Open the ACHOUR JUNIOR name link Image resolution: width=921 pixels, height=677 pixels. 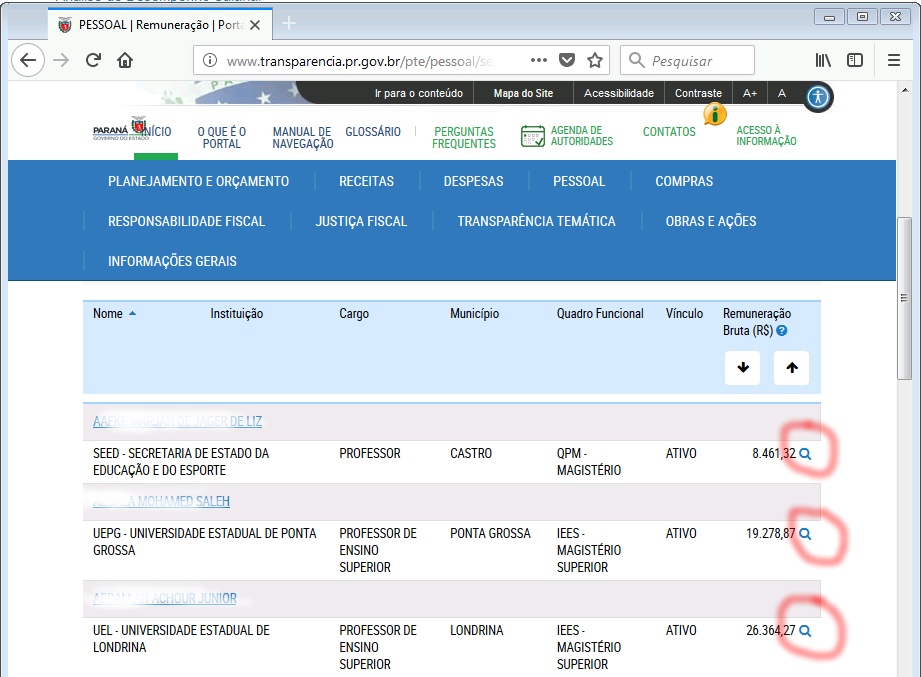[x=164, y=598]
